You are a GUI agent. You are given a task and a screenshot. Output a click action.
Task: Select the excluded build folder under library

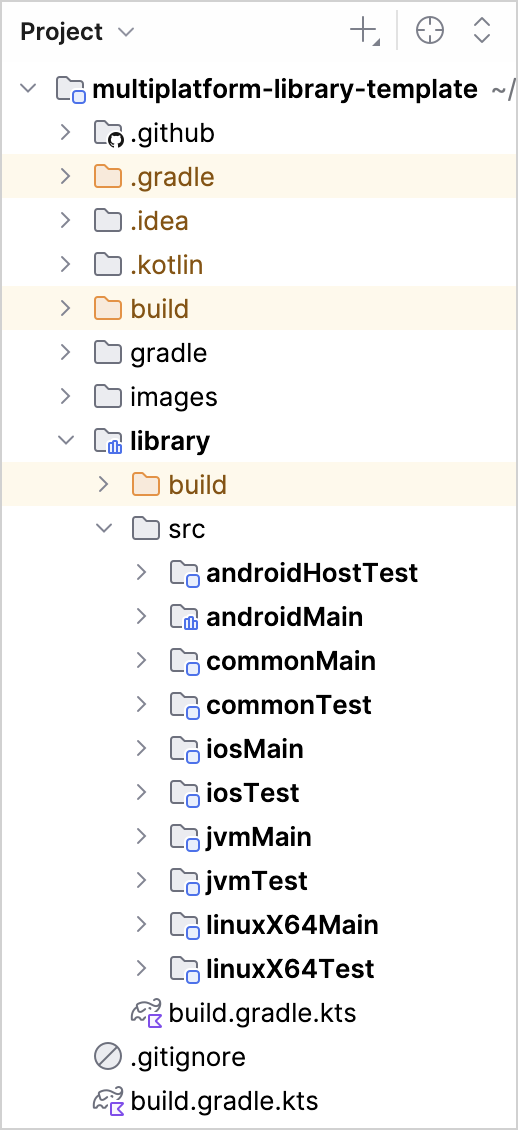197,485
